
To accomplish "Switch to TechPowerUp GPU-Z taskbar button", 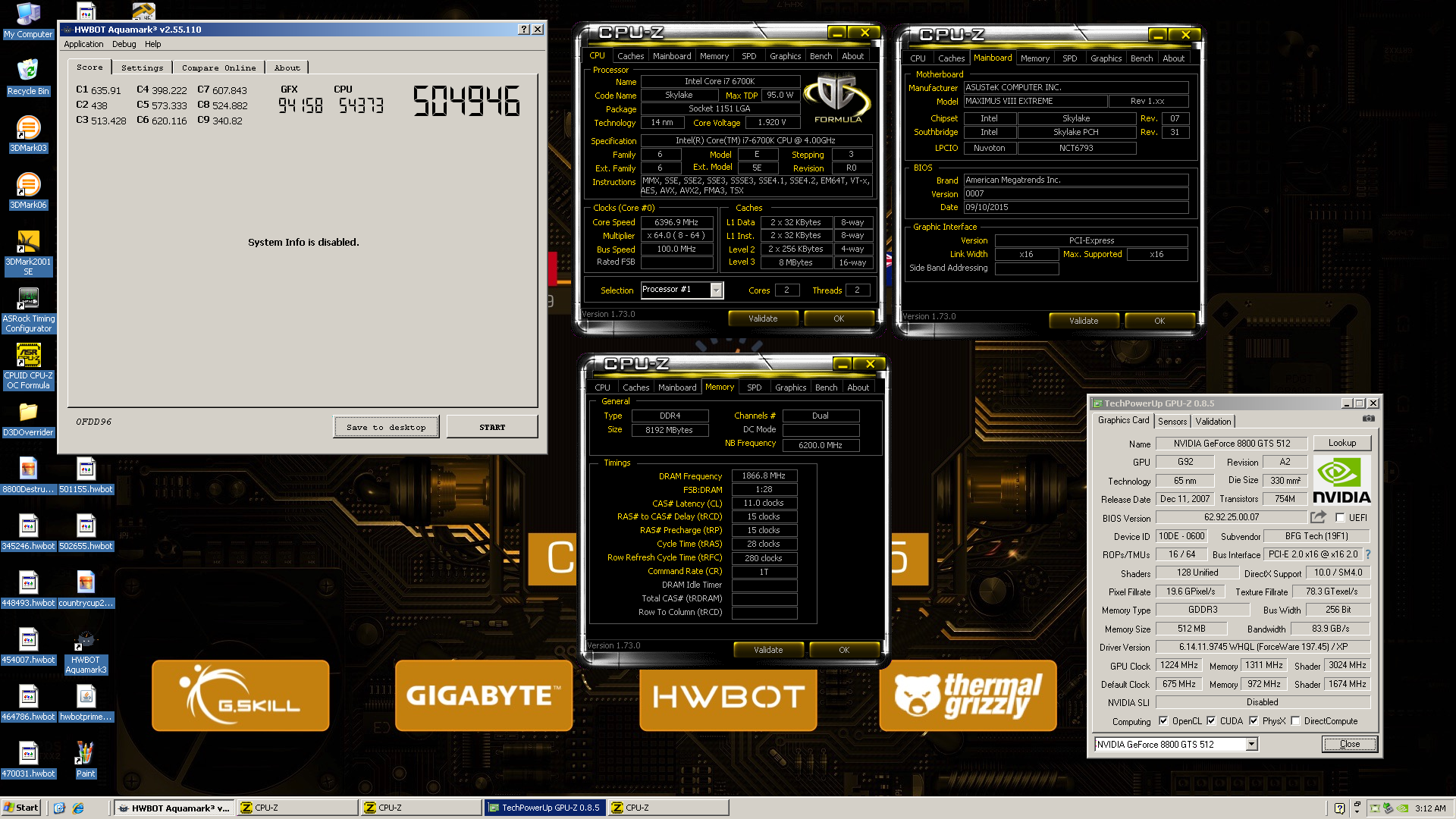I will coord(546,808).
